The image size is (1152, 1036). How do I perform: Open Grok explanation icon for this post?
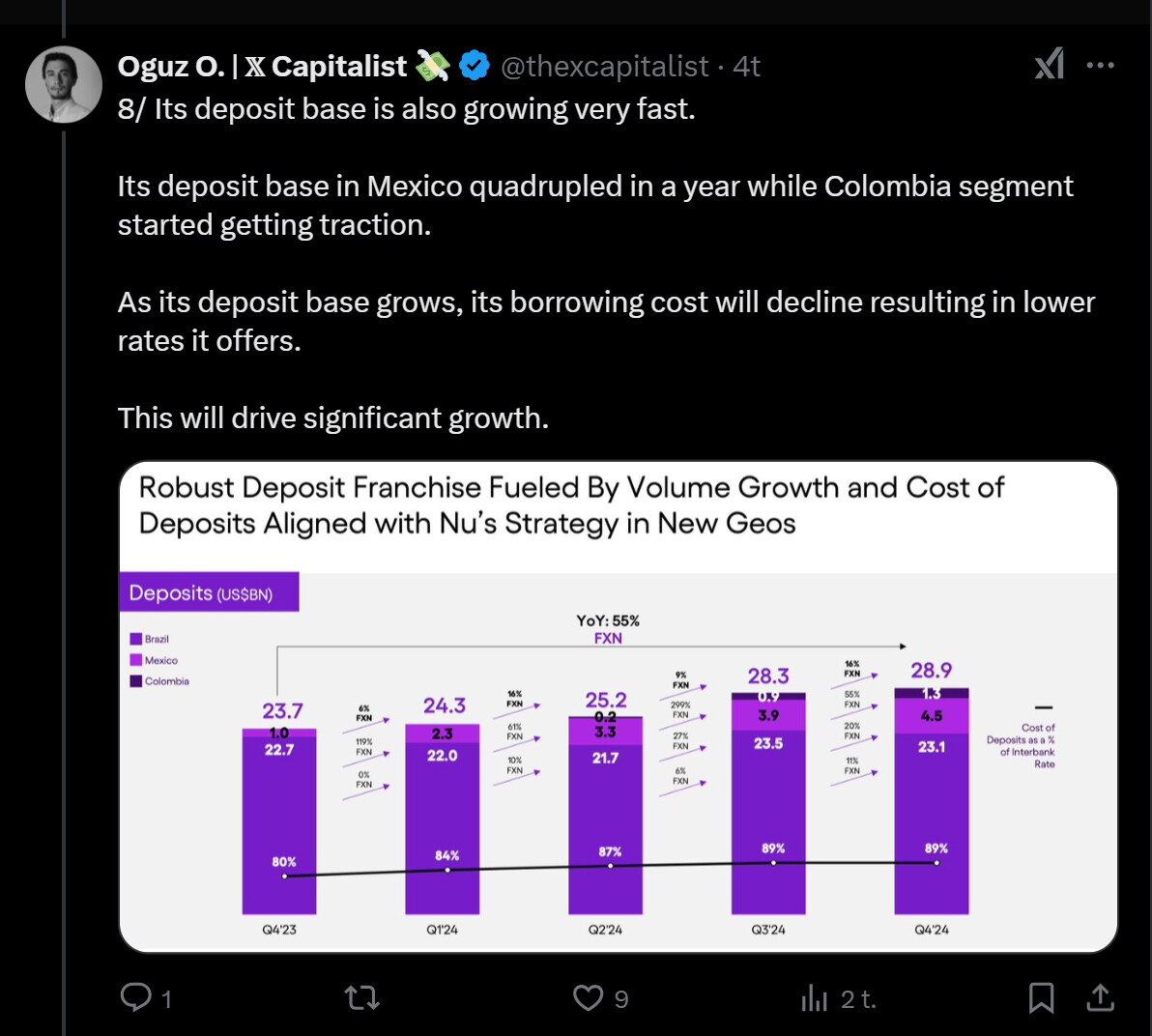tap(1050, 65)
